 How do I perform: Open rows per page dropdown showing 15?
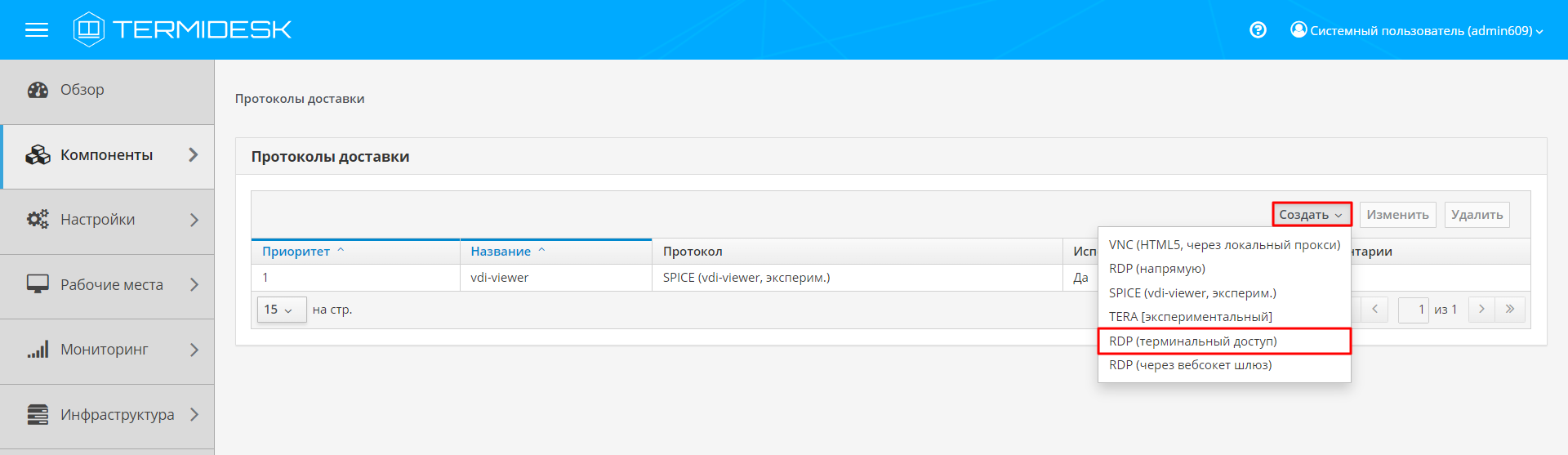click(x=282, y=310)
